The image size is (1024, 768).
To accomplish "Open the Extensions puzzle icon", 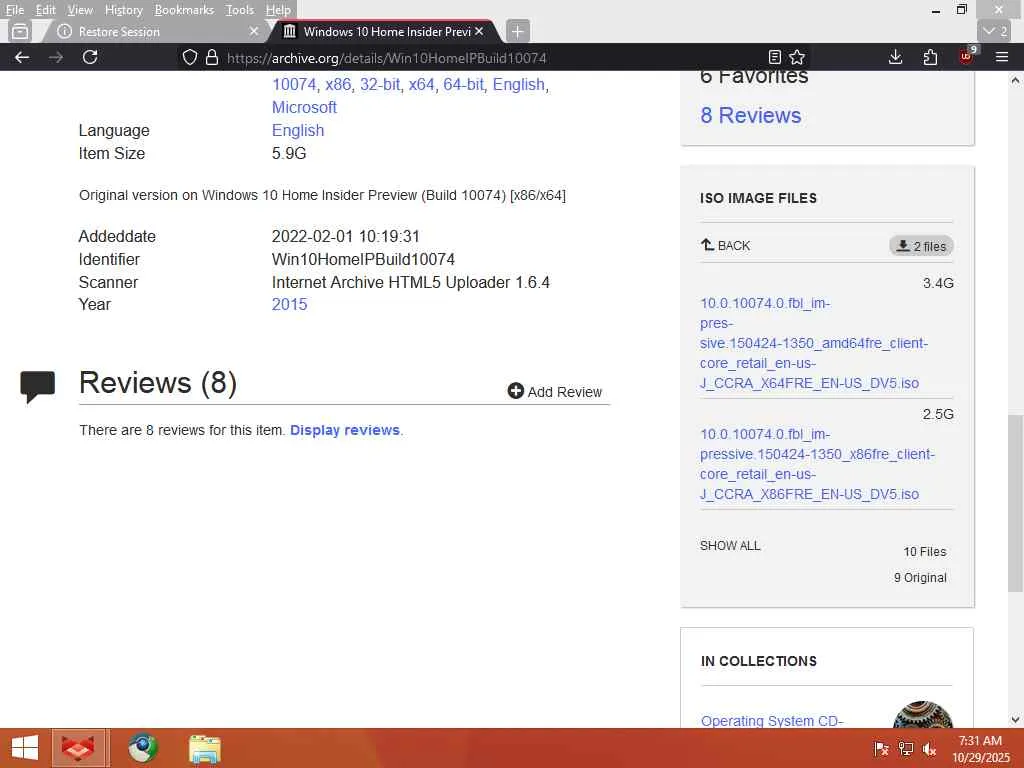I will tap(931, 57).
